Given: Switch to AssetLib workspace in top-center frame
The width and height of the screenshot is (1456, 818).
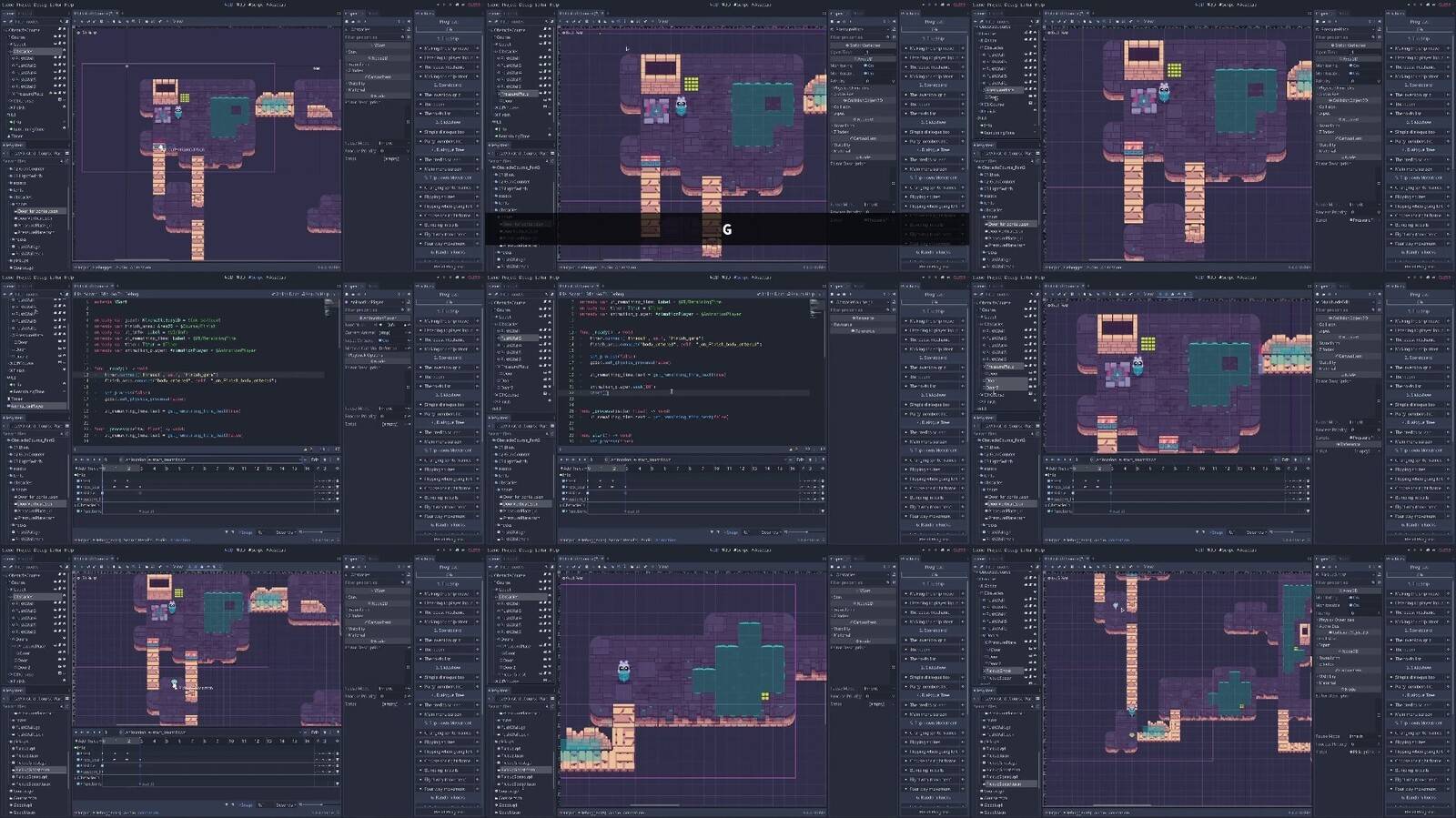Looking at the screenshot, I should (761, 5).
